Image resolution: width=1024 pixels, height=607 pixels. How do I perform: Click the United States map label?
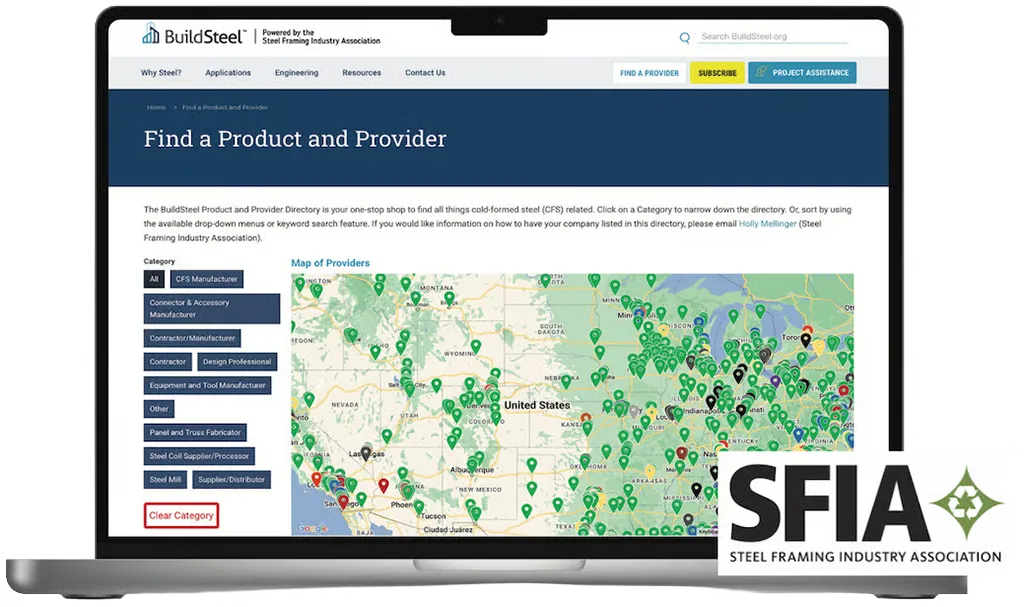point(537,405)
